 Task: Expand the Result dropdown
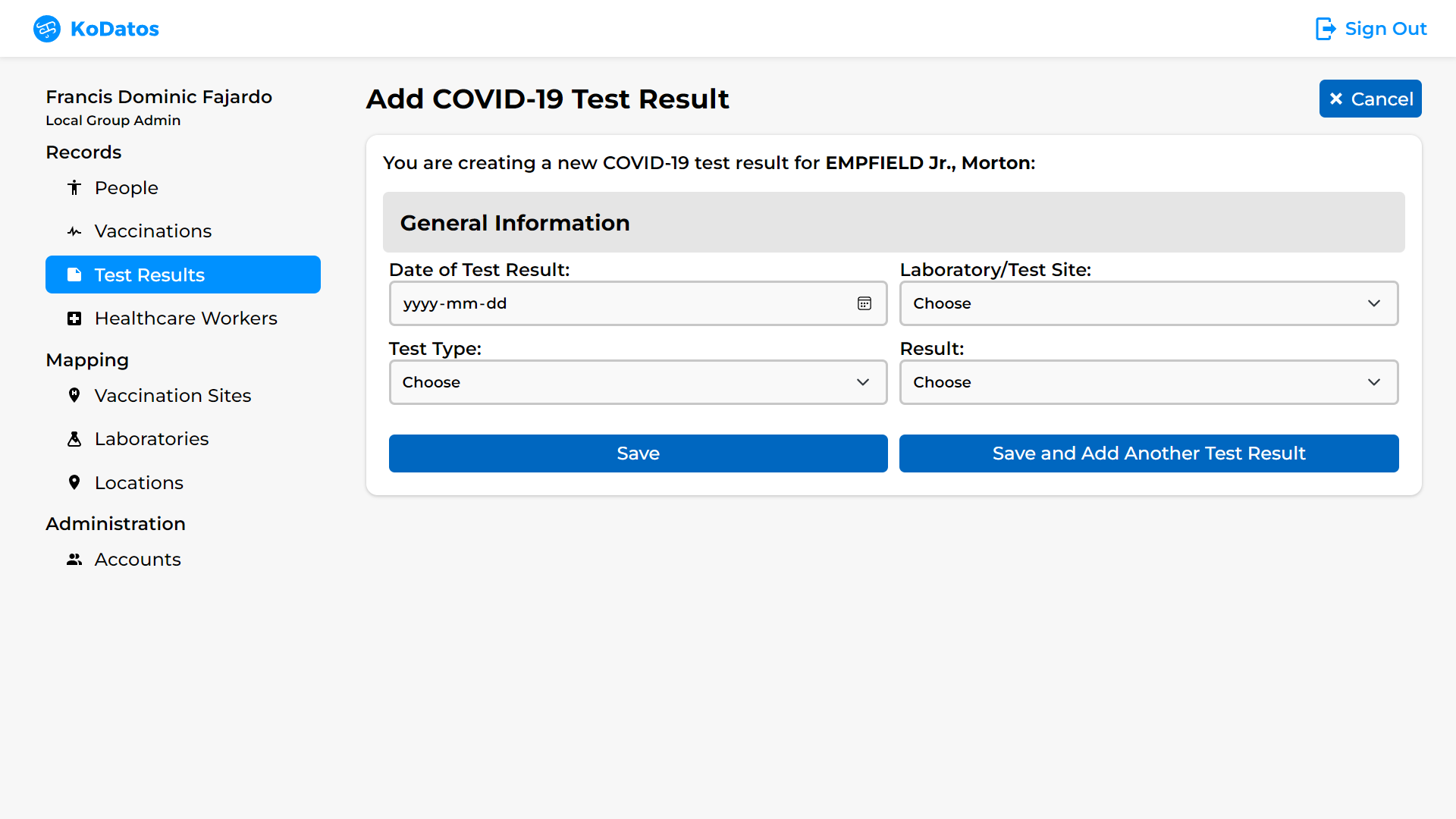point(1148,382)
